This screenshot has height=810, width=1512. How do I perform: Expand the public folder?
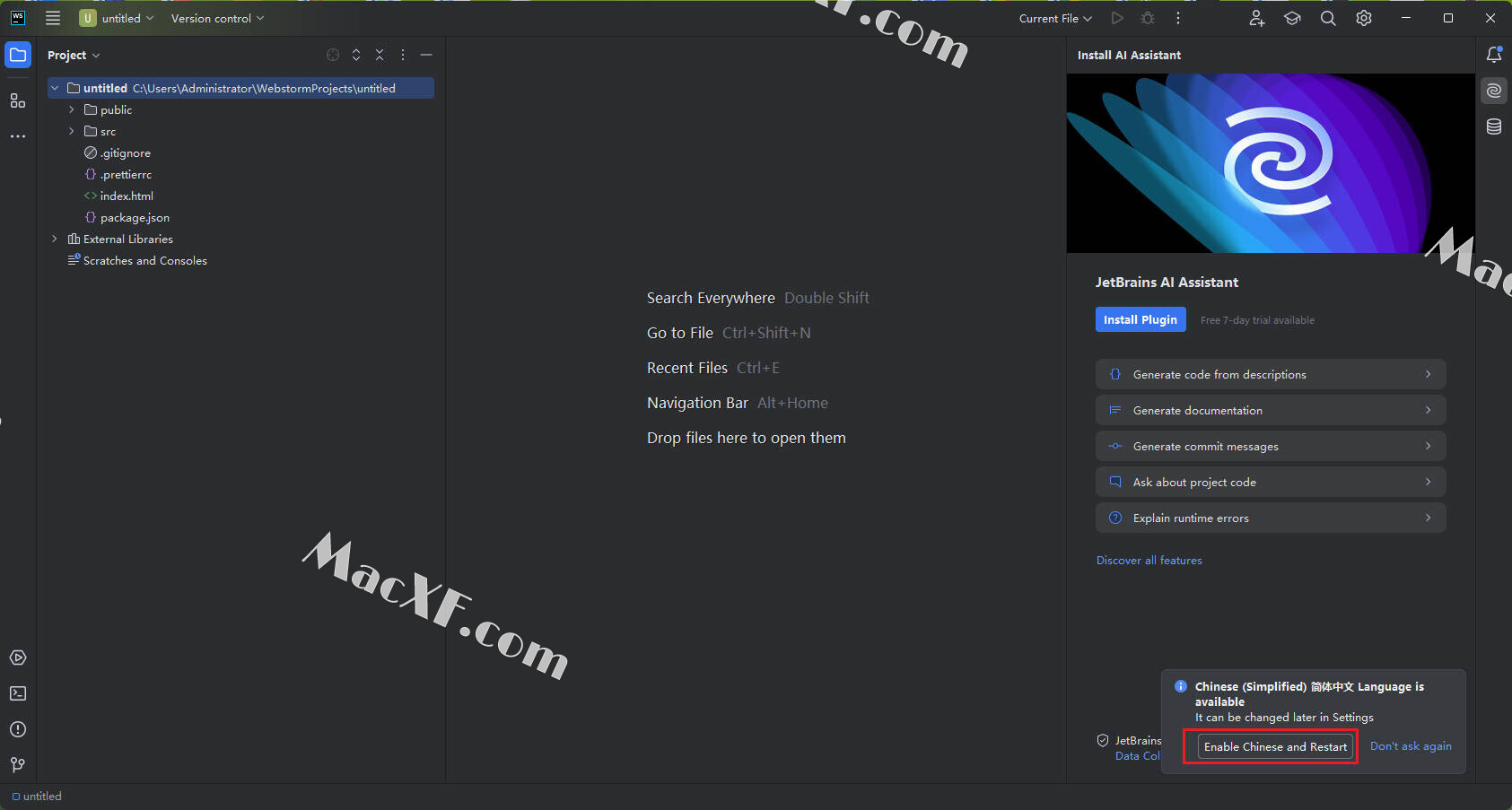pos(72,109)
